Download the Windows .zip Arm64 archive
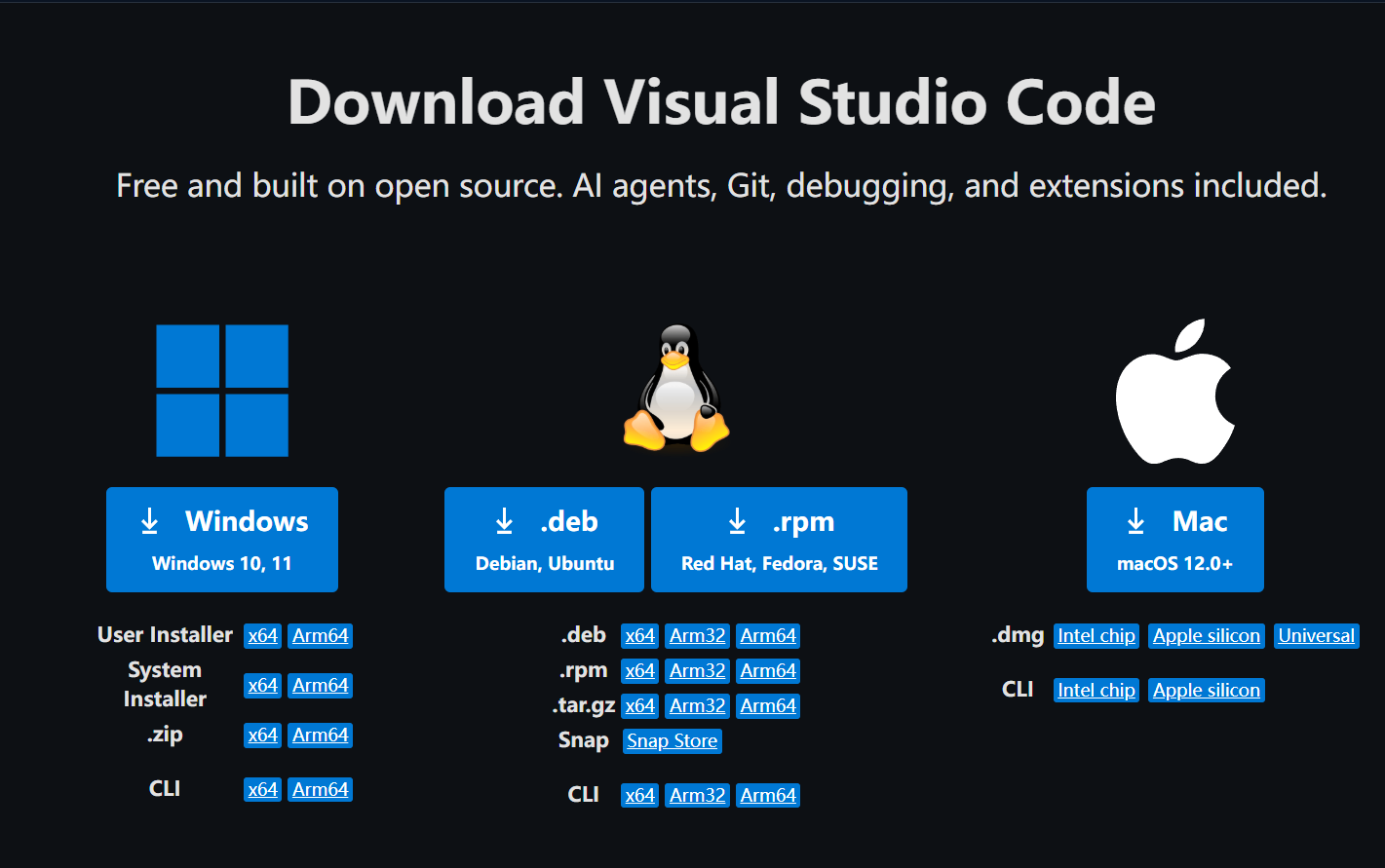1385x868 pixels. pos(321,736)
